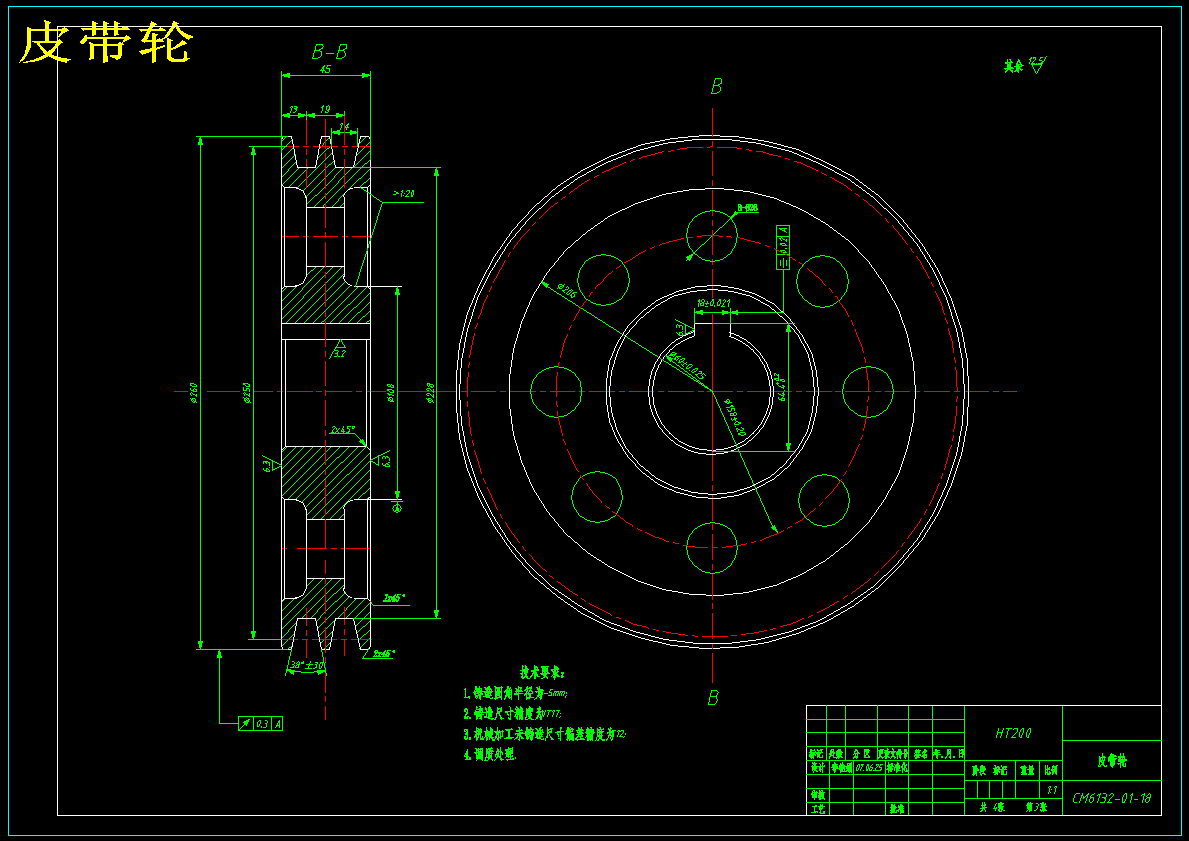Click the 签名 signature header cell
This screenshot has width=1189, height=841.
click(921, 754)
